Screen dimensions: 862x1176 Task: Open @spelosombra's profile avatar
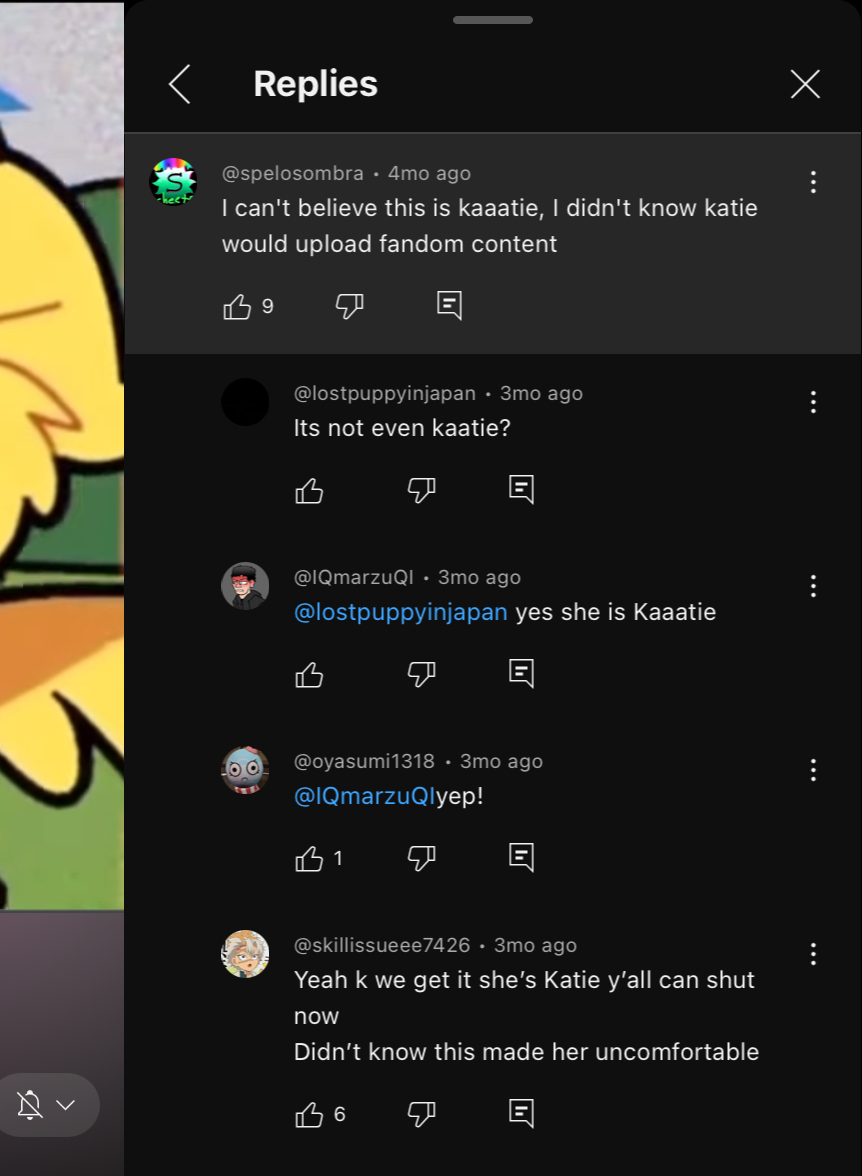[173, 182]
